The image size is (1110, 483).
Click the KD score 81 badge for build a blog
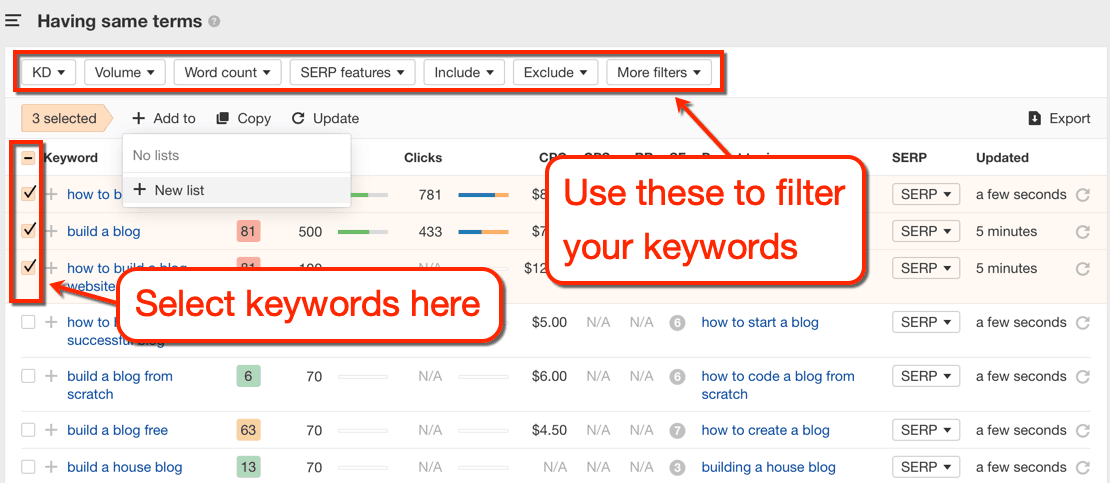(248, 231)
